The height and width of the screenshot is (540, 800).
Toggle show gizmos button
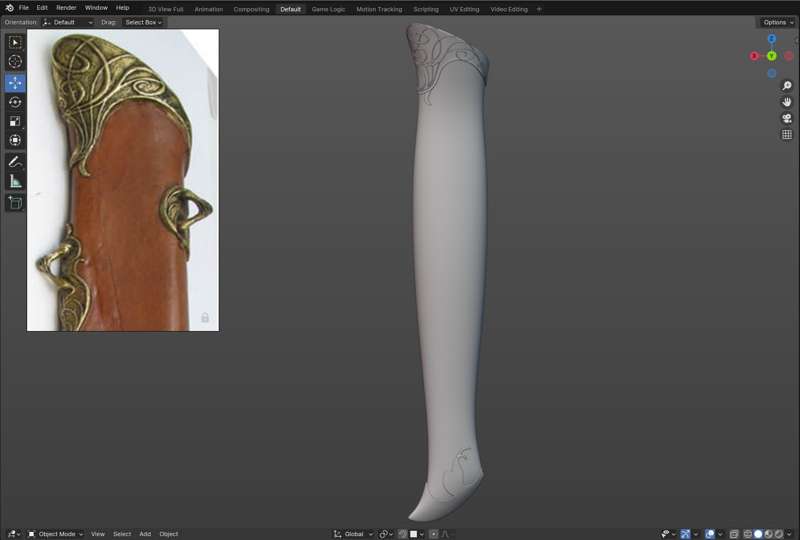coord(685,534)
